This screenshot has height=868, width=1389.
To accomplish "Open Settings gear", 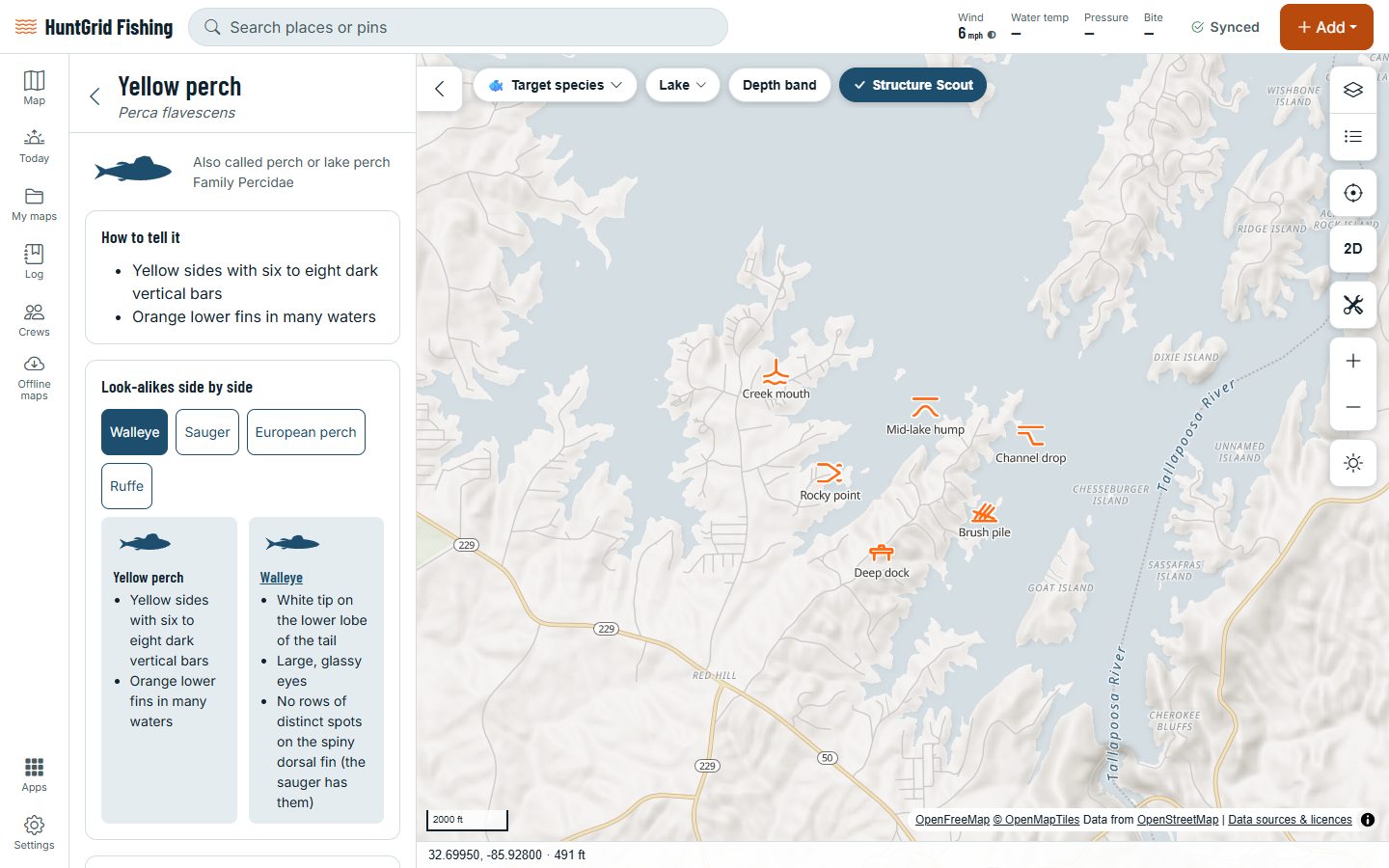I will click(x=34, y=832).
